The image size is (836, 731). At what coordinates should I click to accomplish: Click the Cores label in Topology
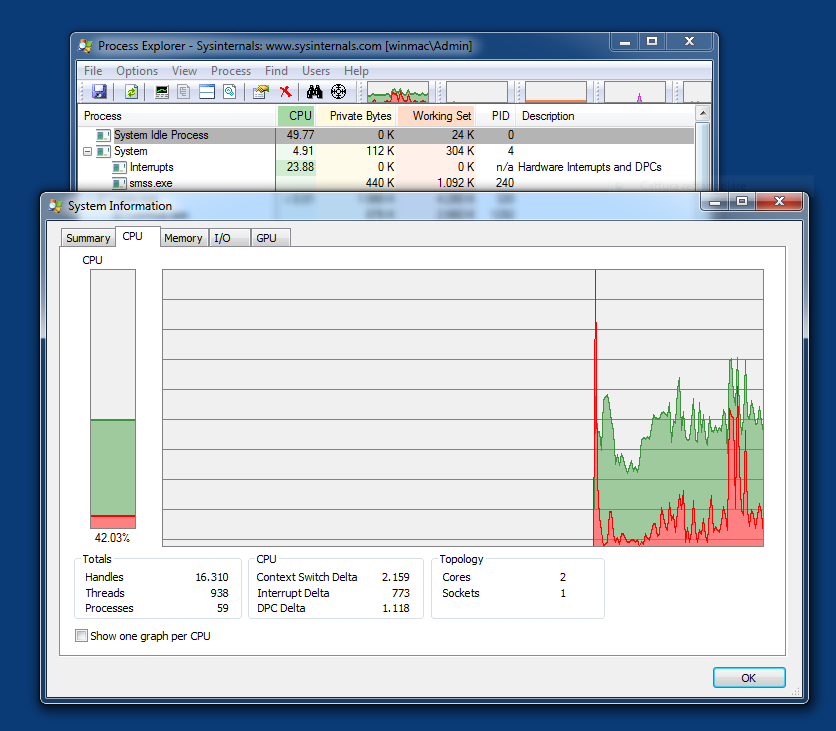pyautogui.click(x=456, y=577)
